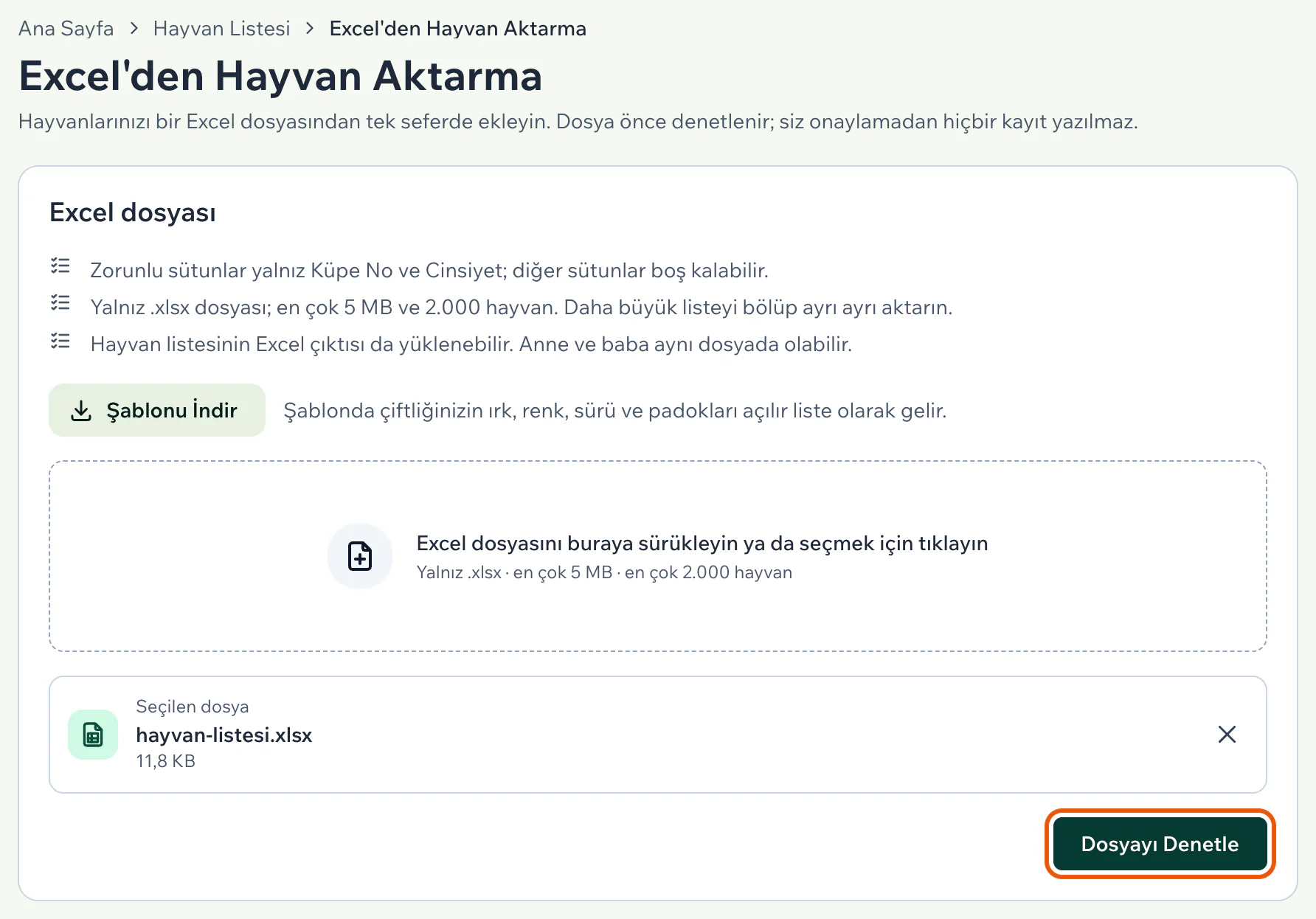Click the Seçilen dosya label
This screenshot has height=919, width=1316.
click(193, 707)
